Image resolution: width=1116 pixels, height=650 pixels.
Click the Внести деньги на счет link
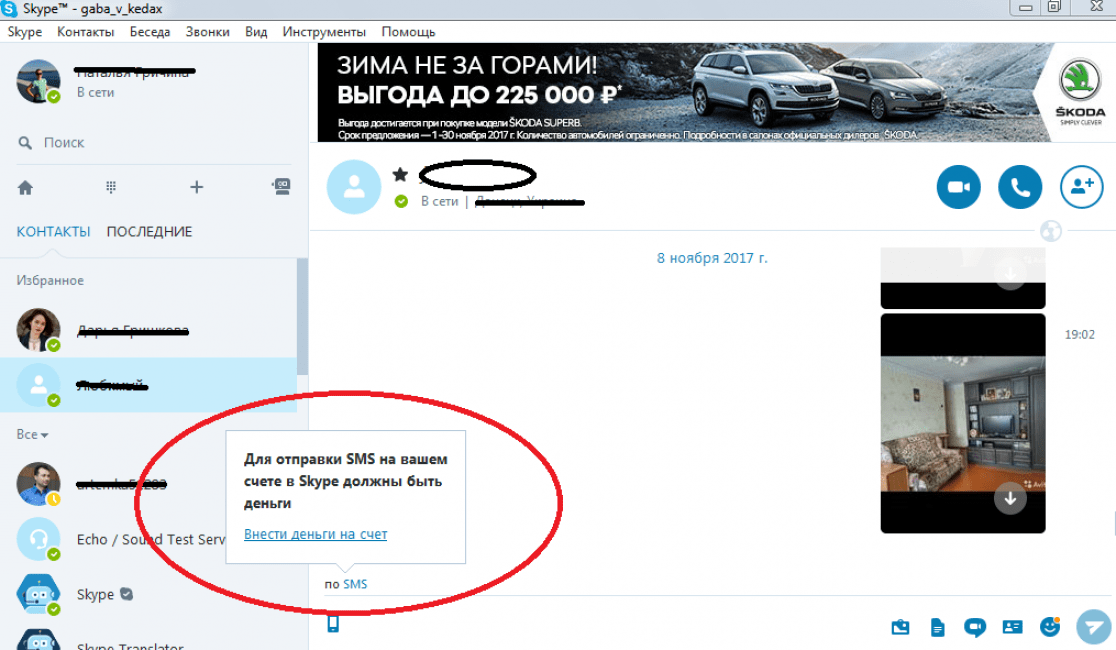[x=315, y=534]
